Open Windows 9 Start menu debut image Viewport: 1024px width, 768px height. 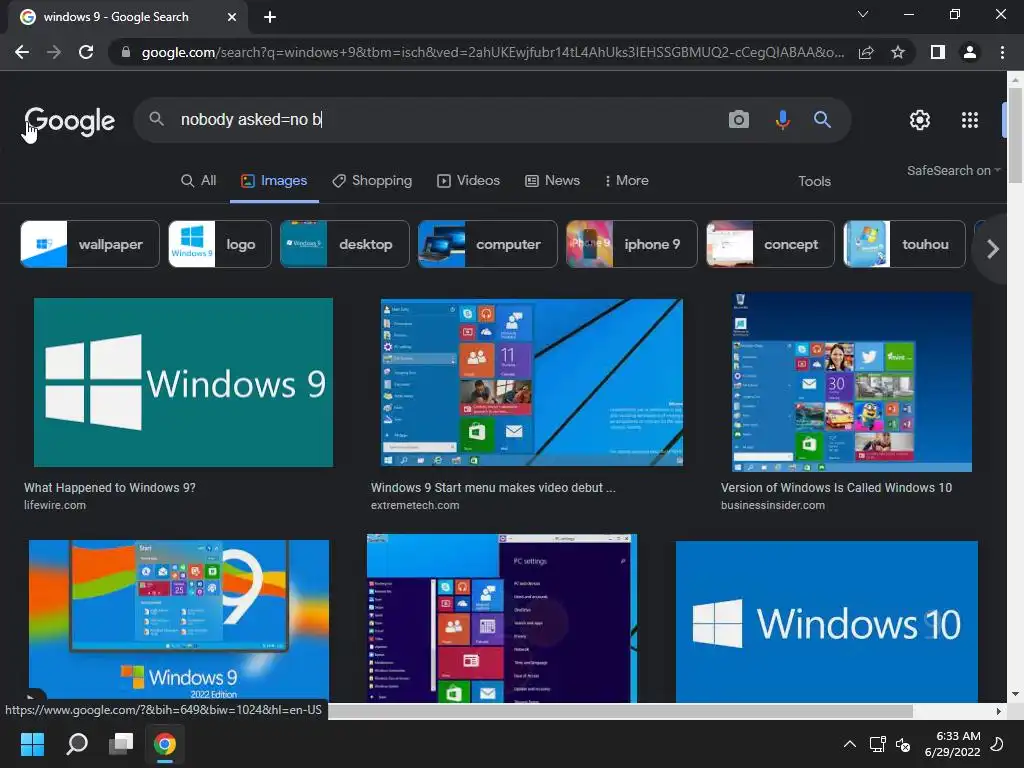pyautogui.click(x=532, y=383)
